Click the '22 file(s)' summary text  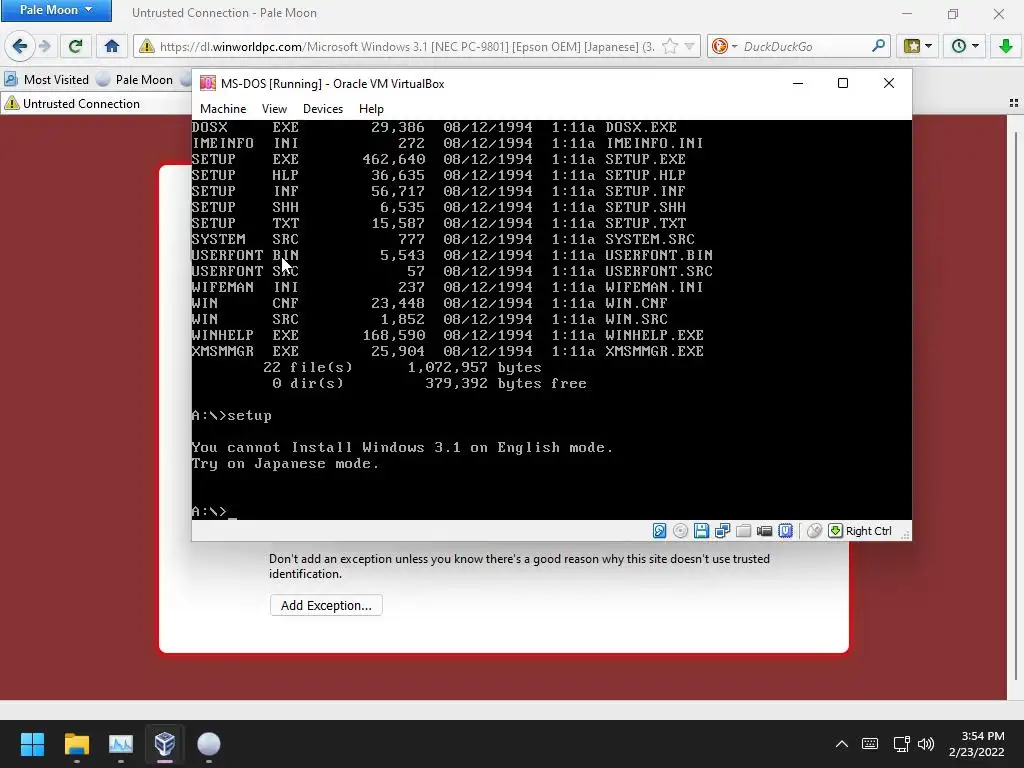coord(308,368)
